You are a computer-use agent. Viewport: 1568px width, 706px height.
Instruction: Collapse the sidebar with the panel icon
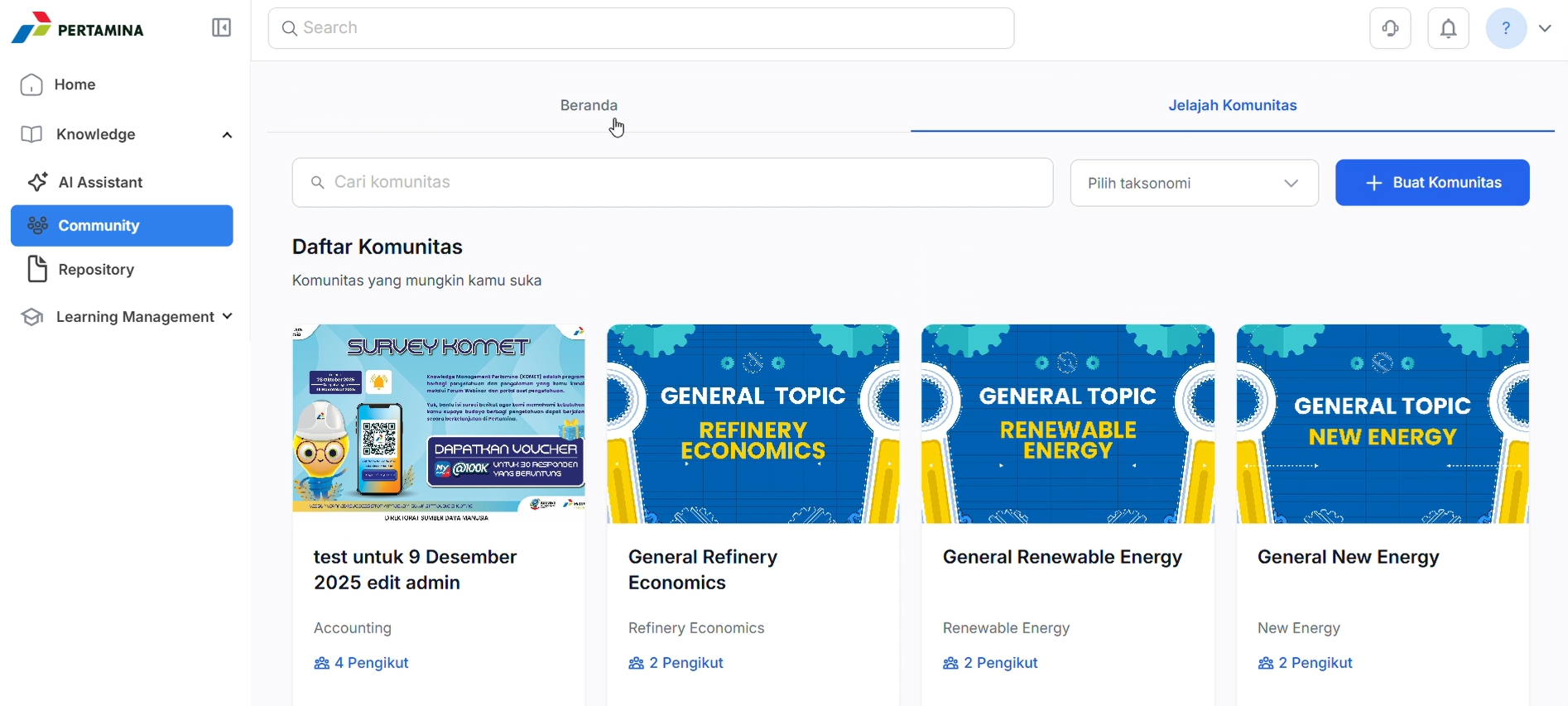coord(221,28)
